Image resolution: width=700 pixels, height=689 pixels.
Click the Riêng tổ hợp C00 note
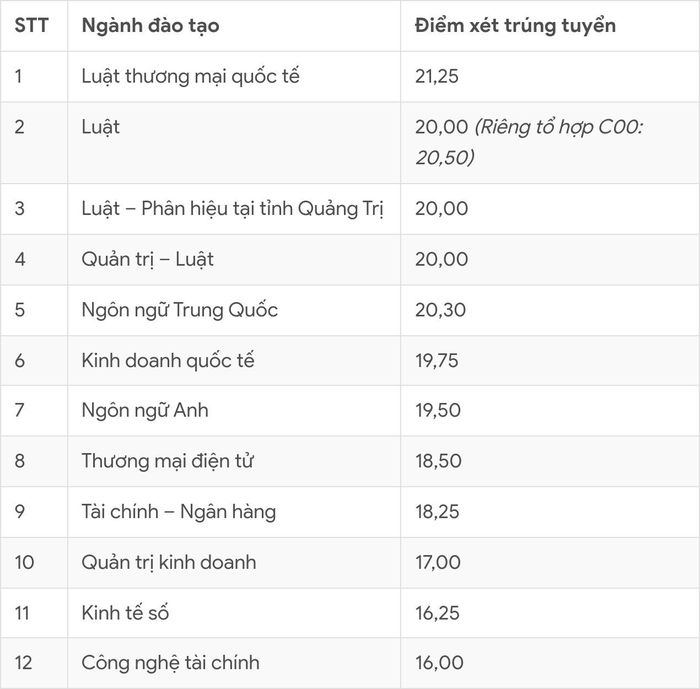529,142
